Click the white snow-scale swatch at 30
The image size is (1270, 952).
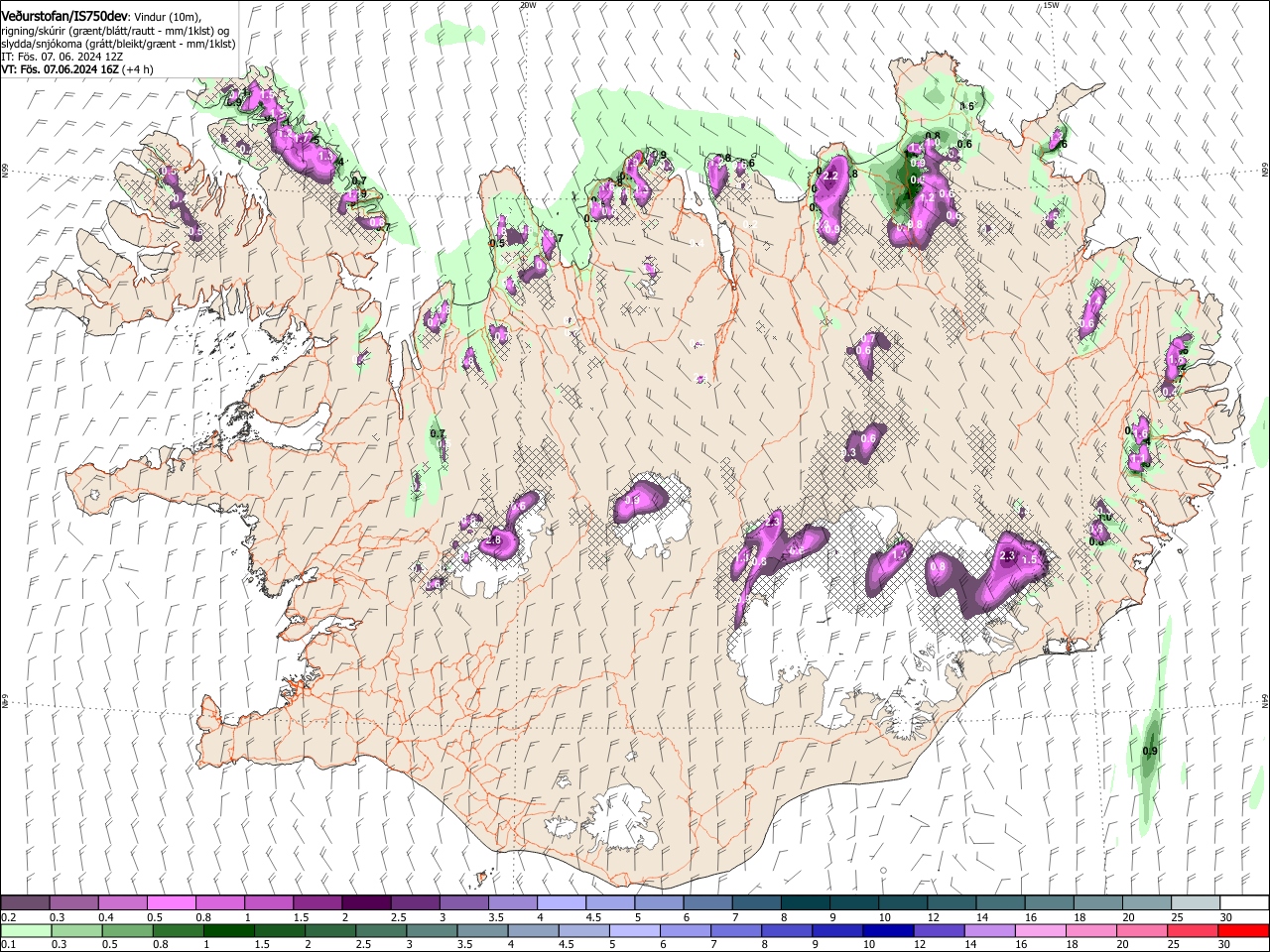click(1243, 903)
